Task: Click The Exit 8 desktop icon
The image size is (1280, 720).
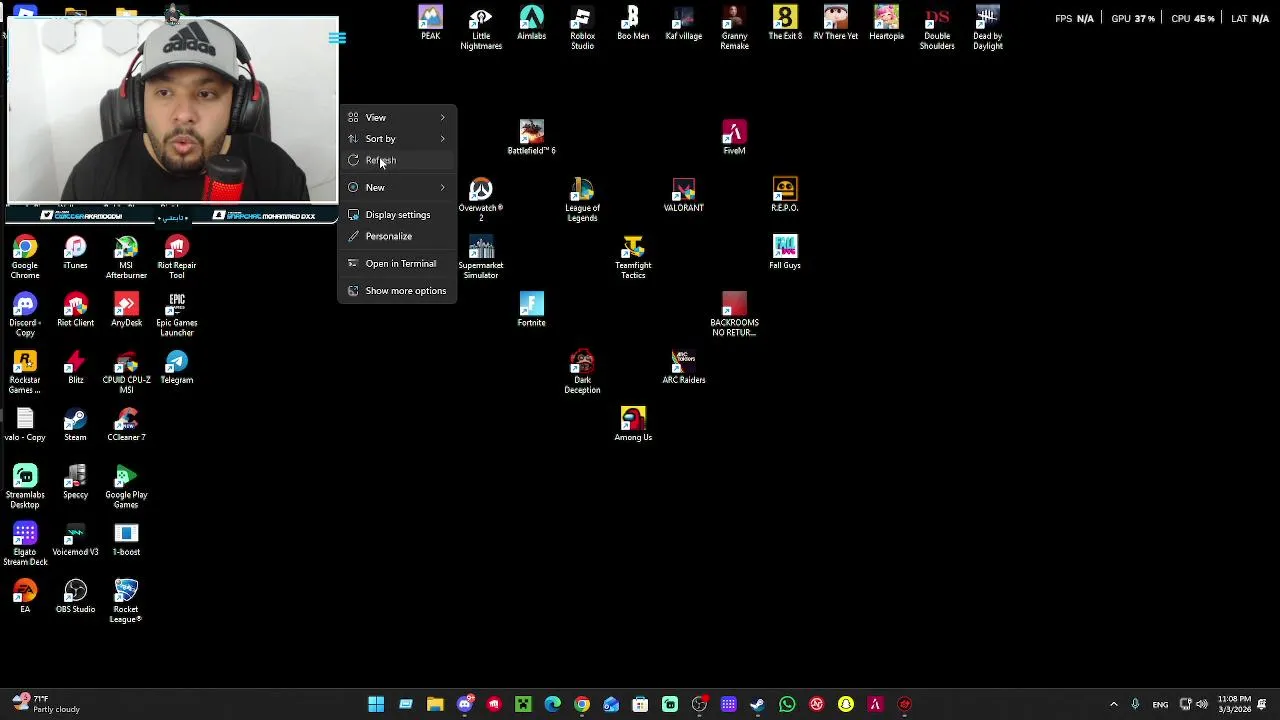Action: click(785, 23)
